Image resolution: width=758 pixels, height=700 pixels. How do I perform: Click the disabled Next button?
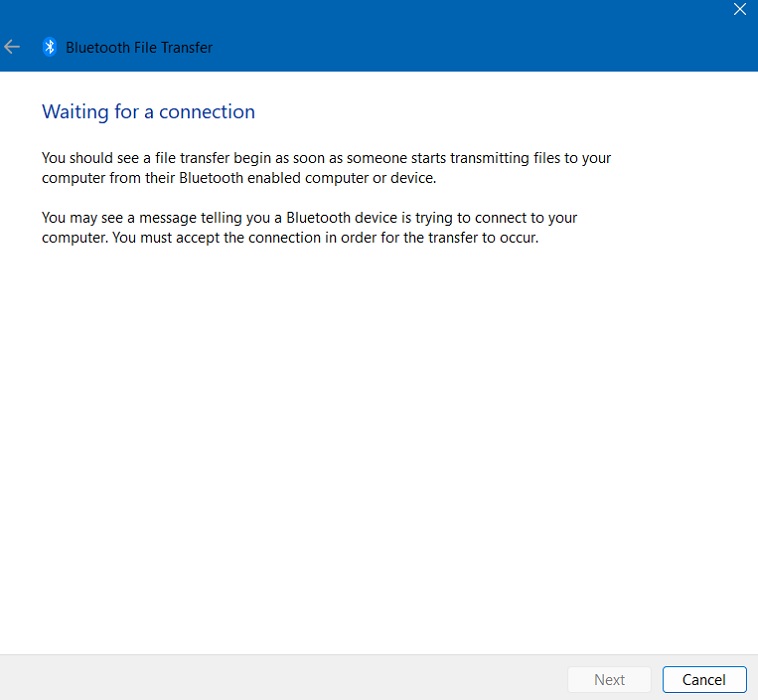point(609,679)
